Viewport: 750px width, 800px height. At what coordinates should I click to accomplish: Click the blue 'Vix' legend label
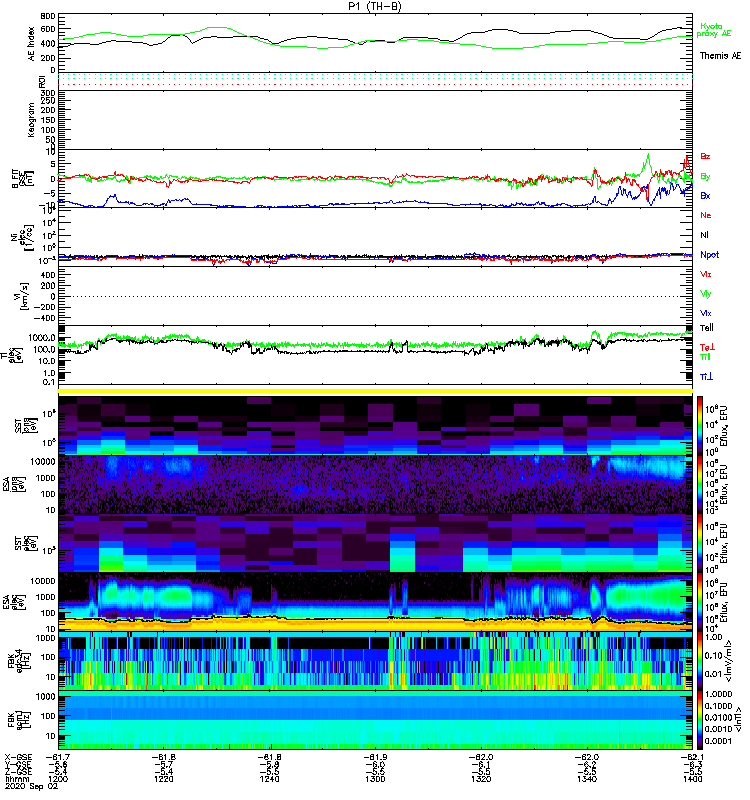click(706, 313)
